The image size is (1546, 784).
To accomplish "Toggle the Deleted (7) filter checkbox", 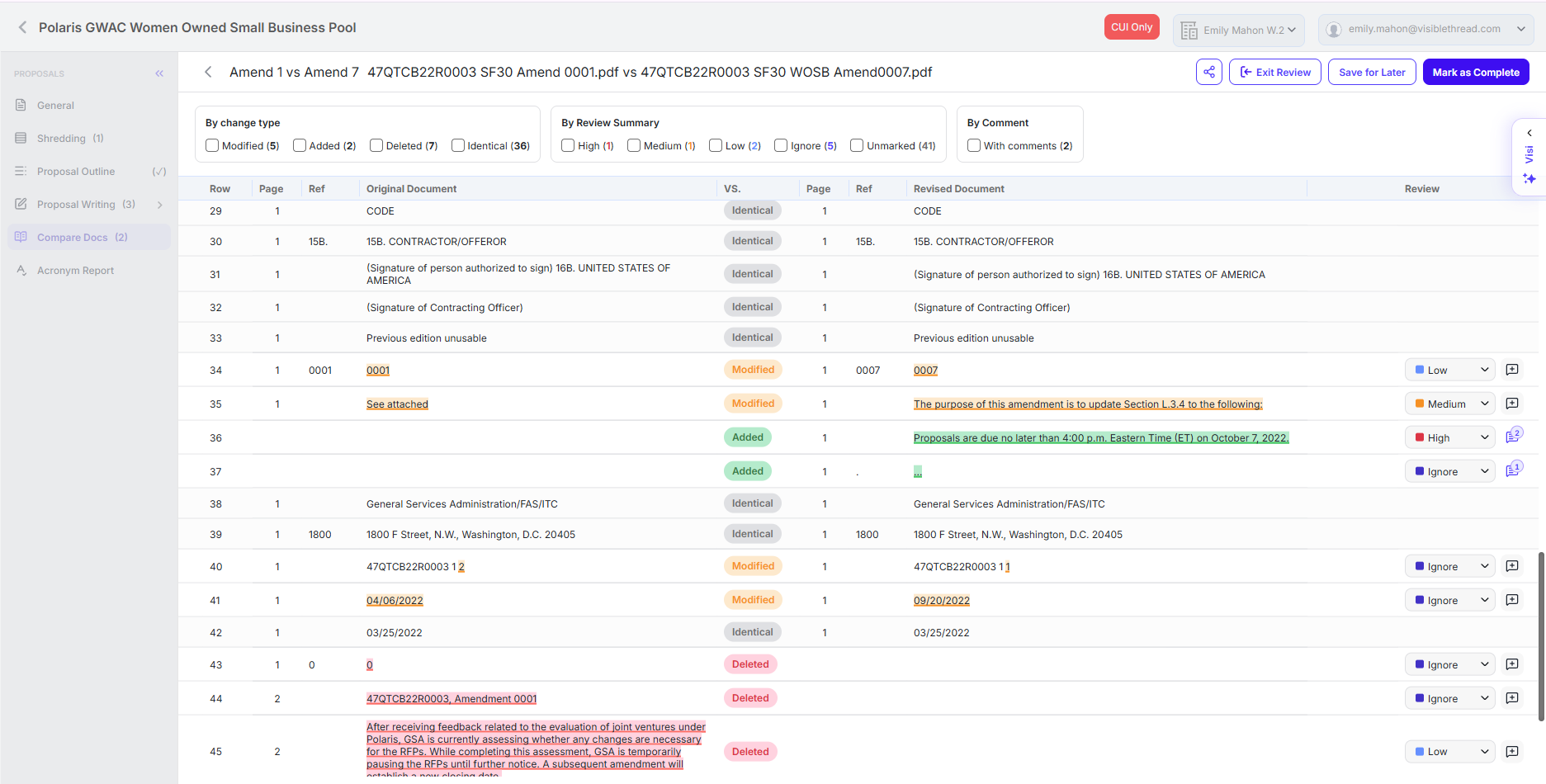I will pos(376,145).
